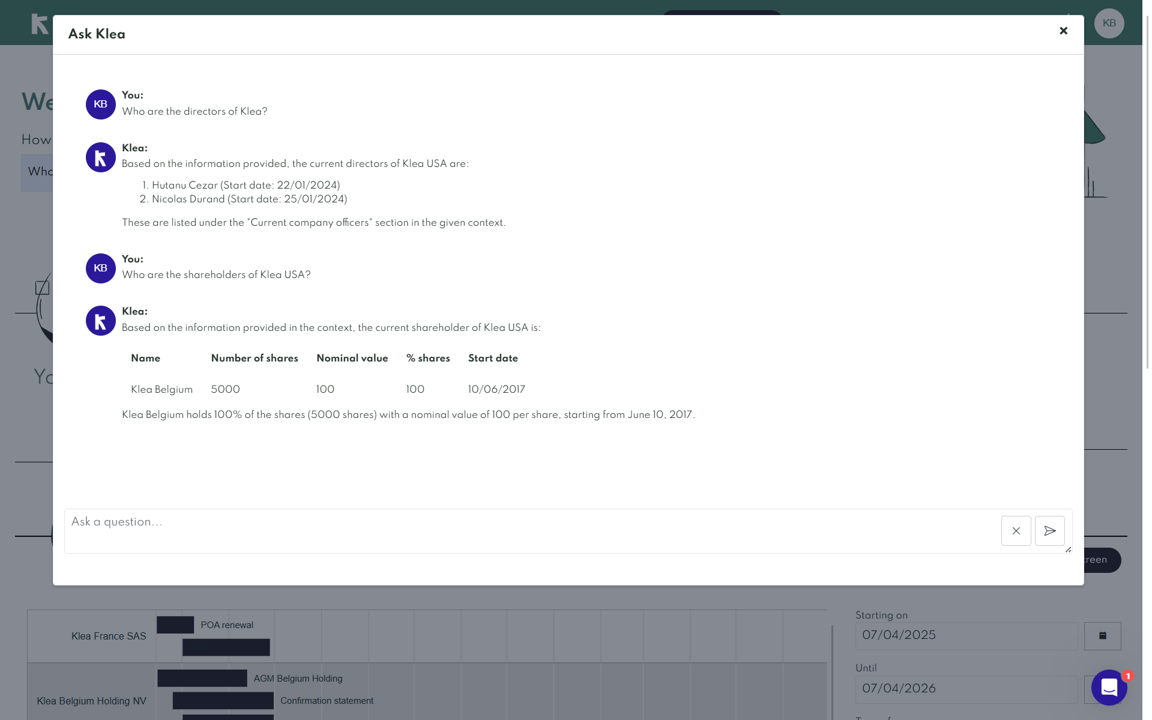This screenshot has height=720, width=1152.
Task: Open the KB profile avatar top right
Action: point(1109,22)
